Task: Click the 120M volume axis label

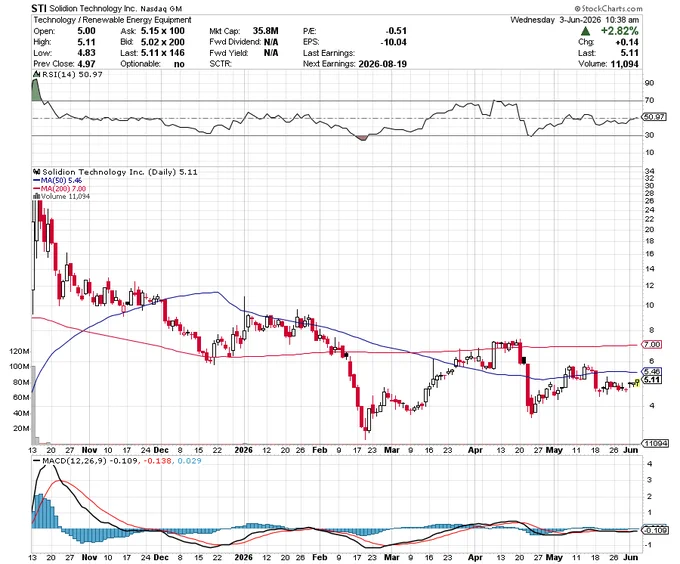Action: click(x=19, y=352)
